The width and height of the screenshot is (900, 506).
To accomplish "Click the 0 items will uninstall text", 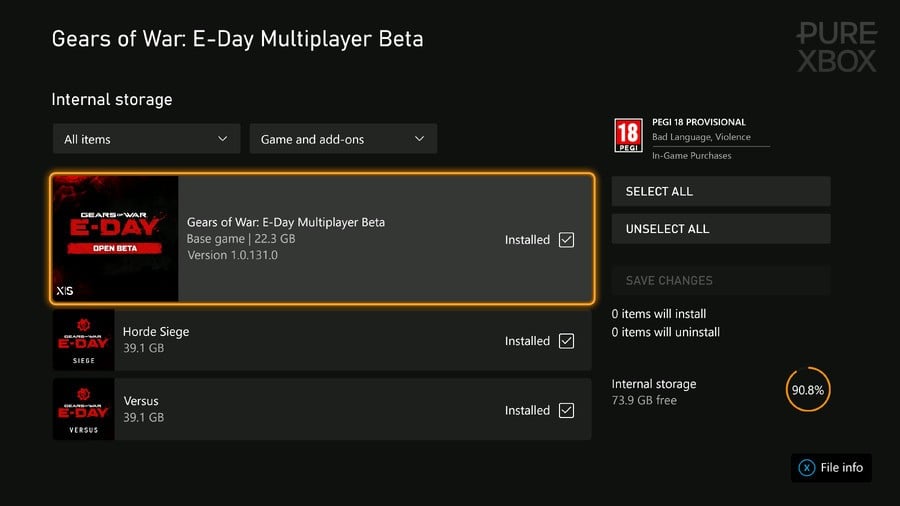I will [x=666, y=332].
